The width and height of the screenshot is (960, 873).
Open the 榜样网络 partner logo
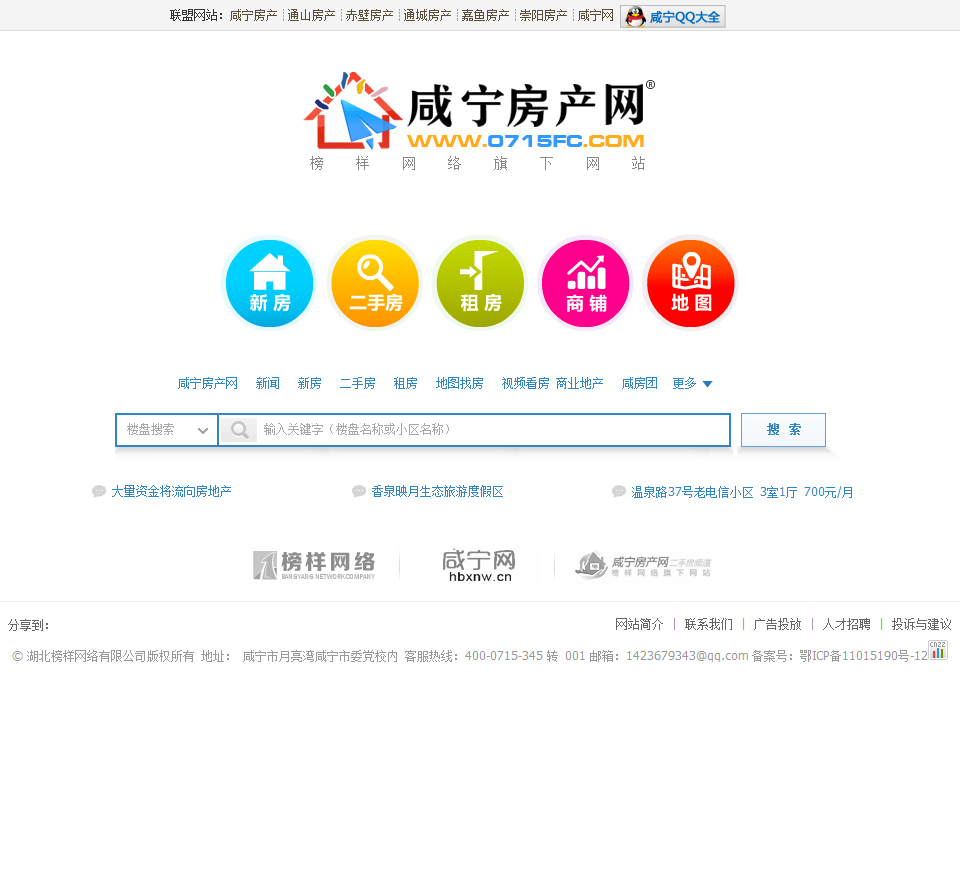tap(314, 564)
